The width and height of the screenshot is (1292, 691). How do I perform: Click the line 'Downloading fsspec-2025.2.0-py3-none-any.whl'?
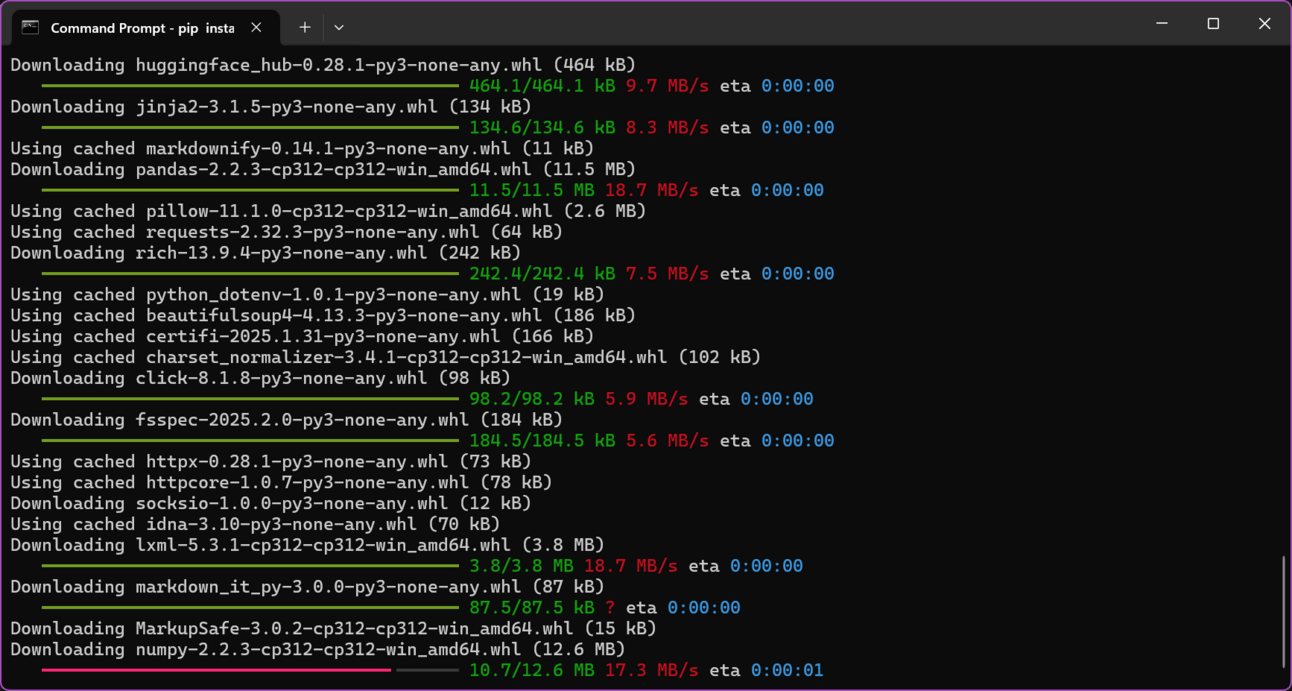pyautogui.click(x=286, y=420)
